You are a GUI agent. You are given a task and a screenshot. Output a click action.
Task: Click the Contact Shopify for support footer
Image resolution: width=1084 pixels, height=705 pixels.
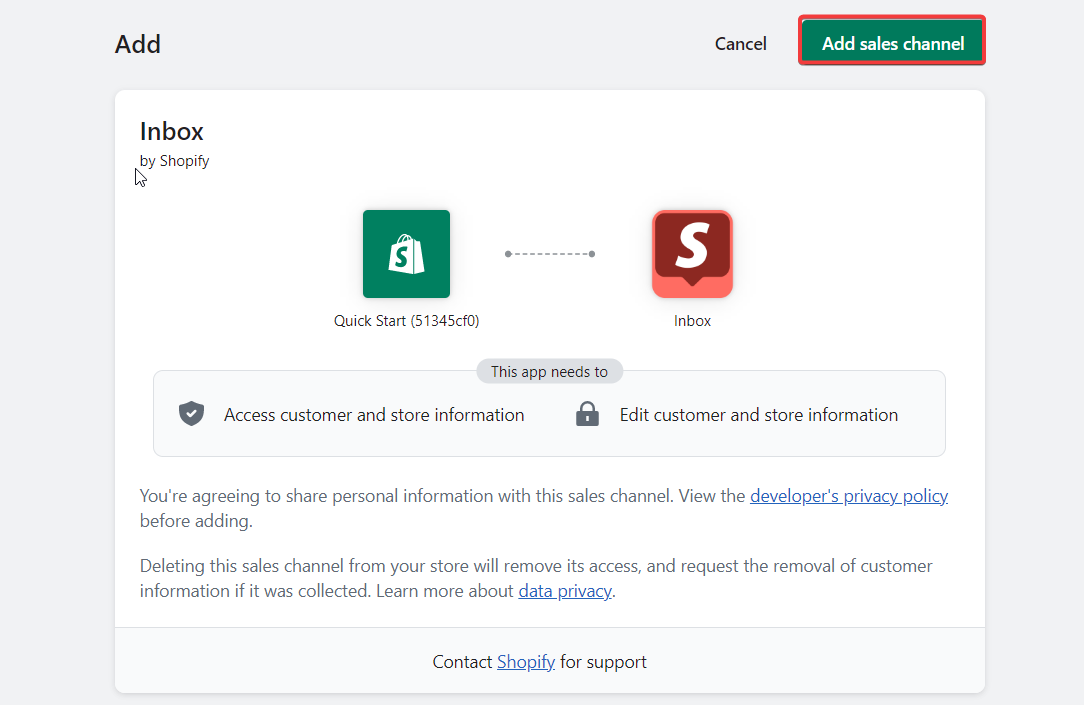point(539,661)
